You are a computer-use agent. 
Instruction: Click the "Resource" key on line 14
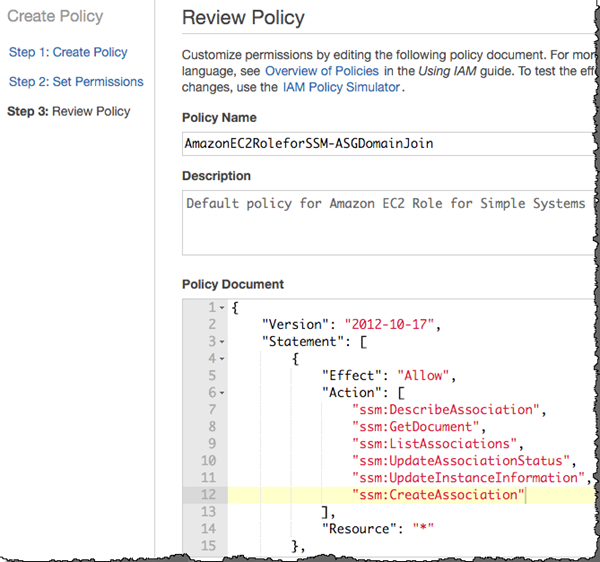(x=359, y=529)
